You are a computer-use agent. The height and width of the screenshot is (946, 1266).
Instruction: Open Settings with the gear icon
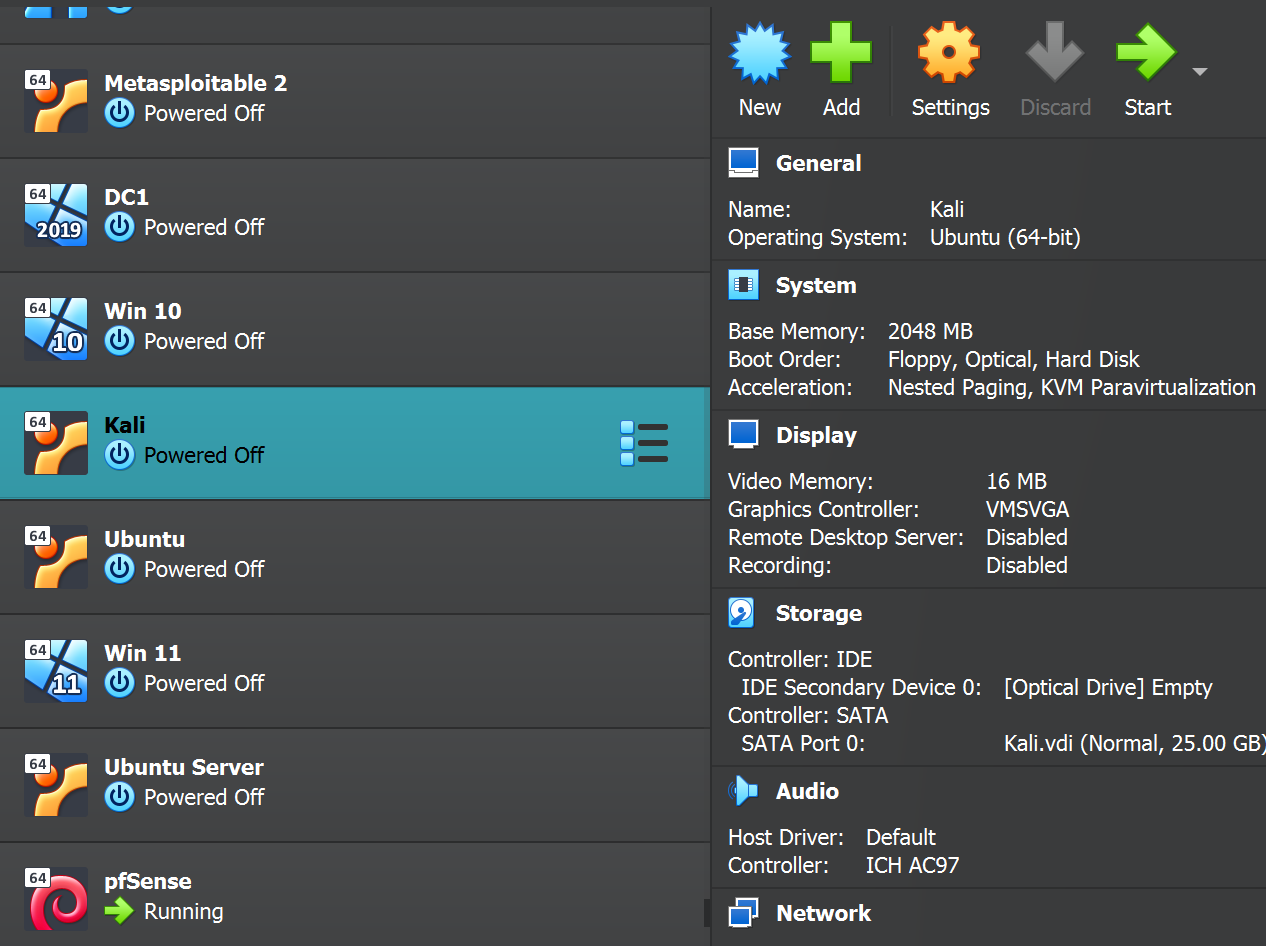tap(950, 54)
